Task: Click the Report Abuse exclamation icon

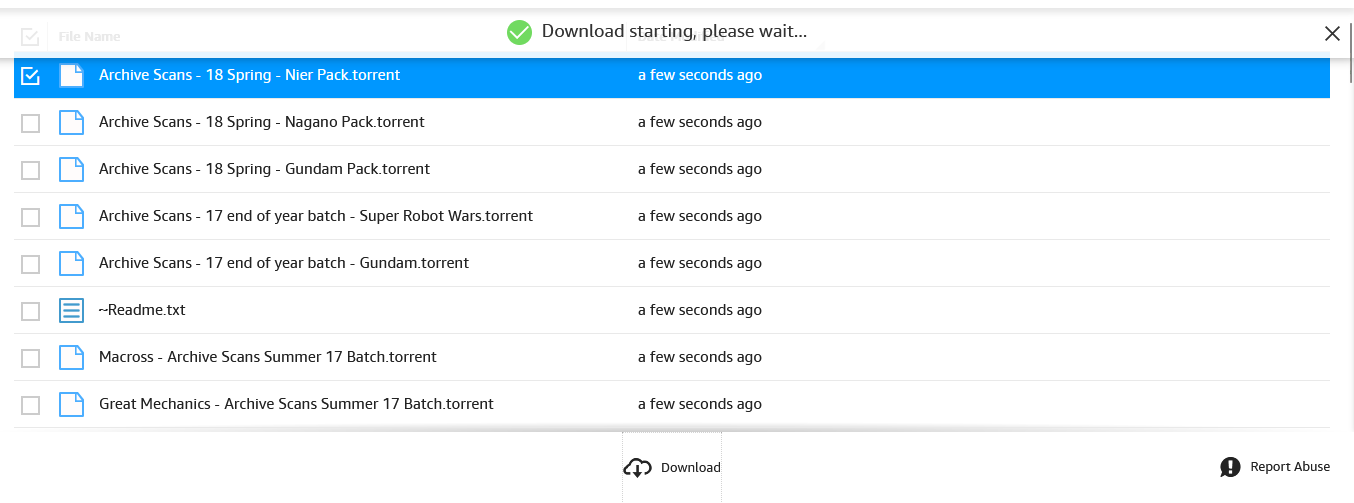Action: (1230, 467)
